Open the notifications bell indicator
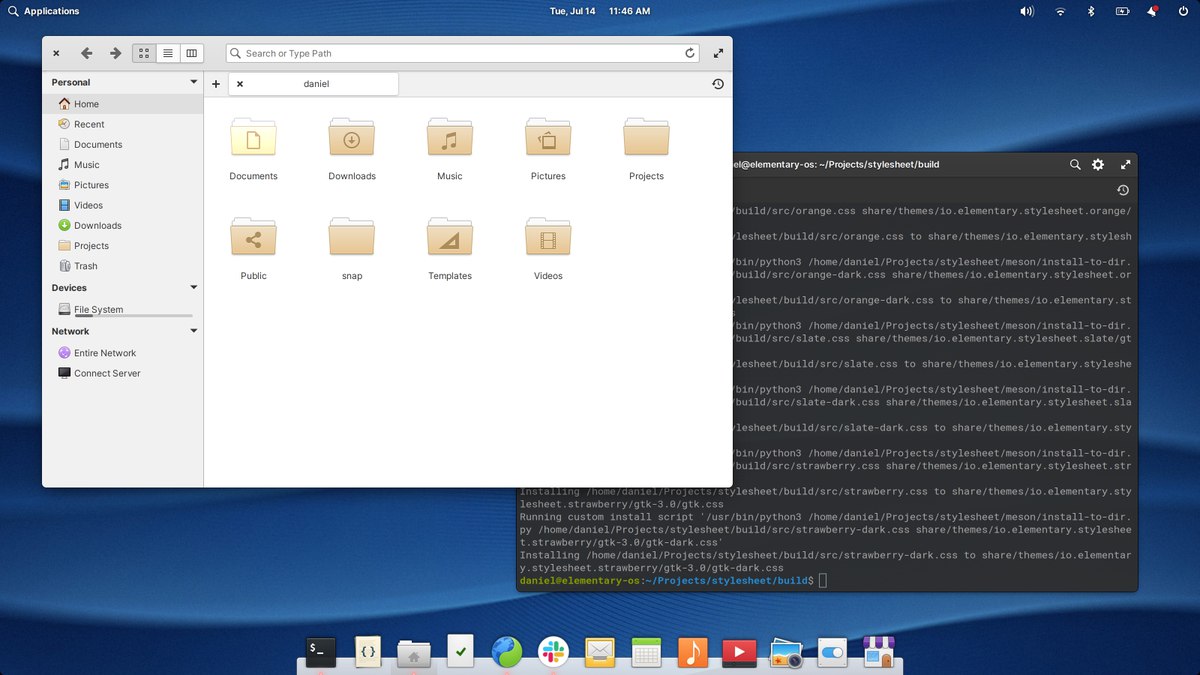Image resolution: width=1200 pixels, height=675 pixels. coord(1152,11)
